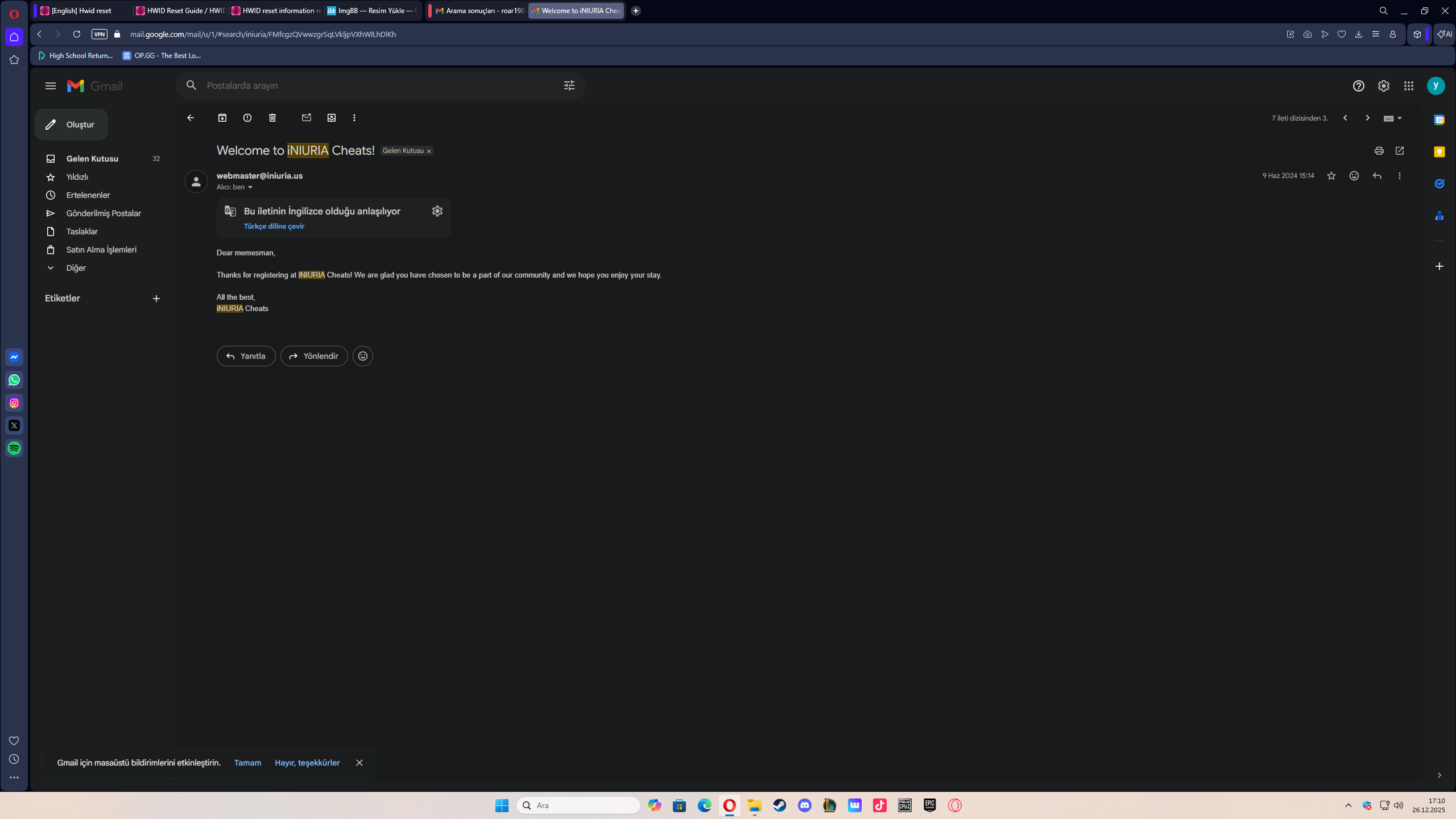The height and width of the screenshot is (819, 1456).
Task: Open input tools dropdown arrow
Action: [1400, 118]
